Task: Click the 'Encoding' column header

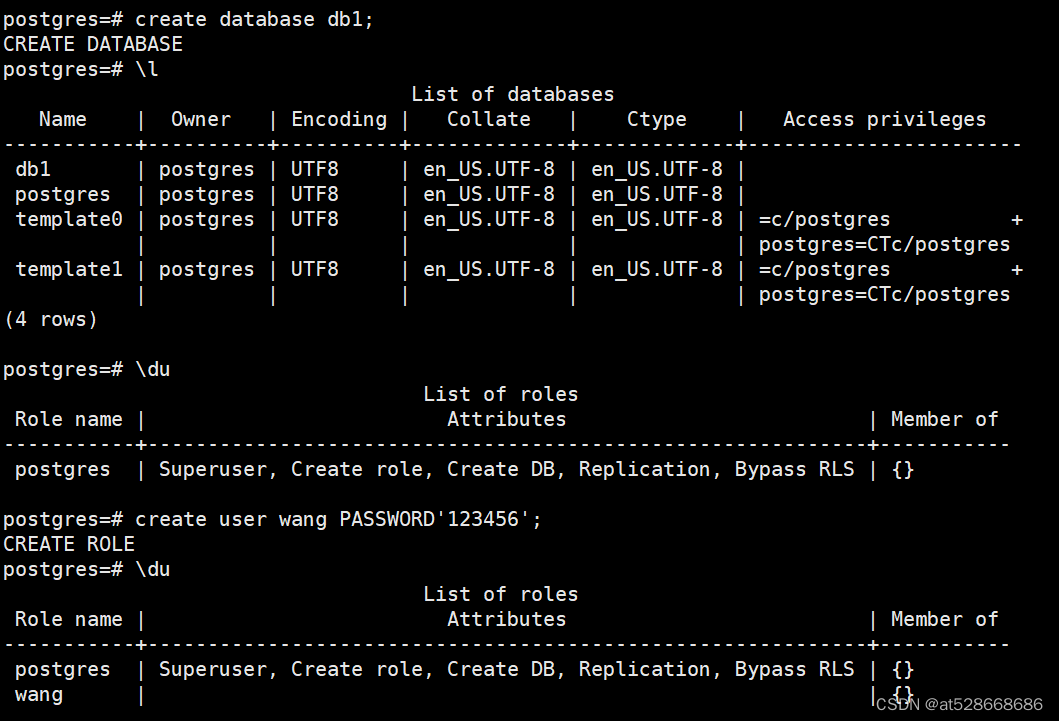Action: tap(339, 119)
